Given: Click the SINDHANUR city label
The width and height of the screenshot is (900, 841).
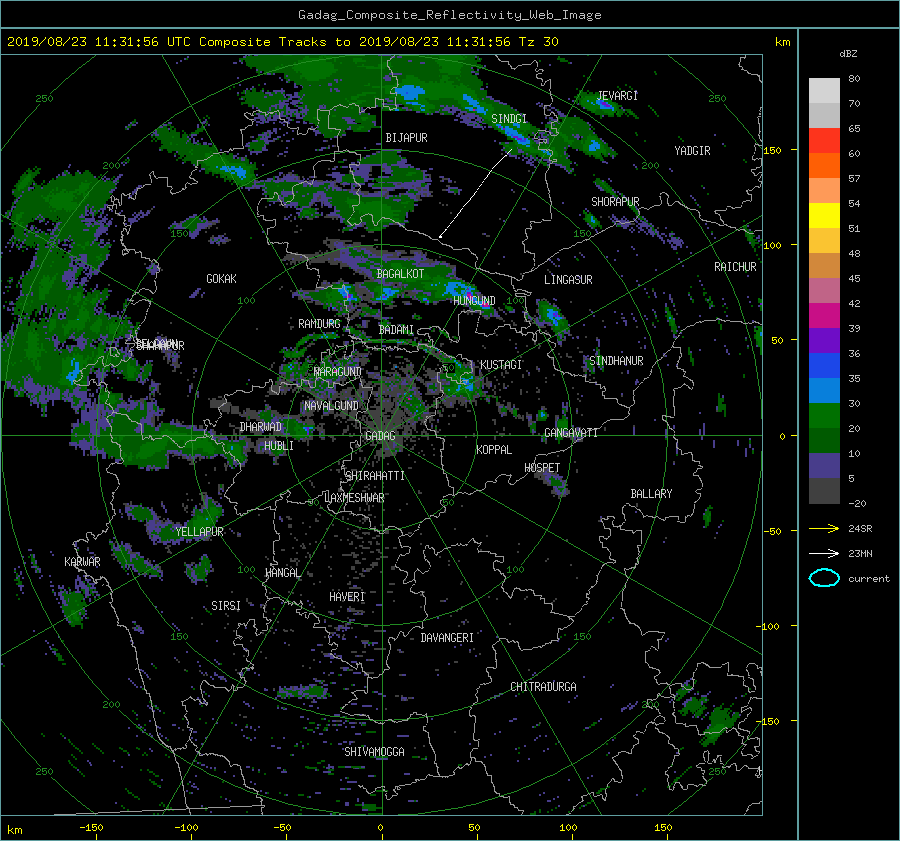Looking at the screenshot, I should click(x=616, y=361).
